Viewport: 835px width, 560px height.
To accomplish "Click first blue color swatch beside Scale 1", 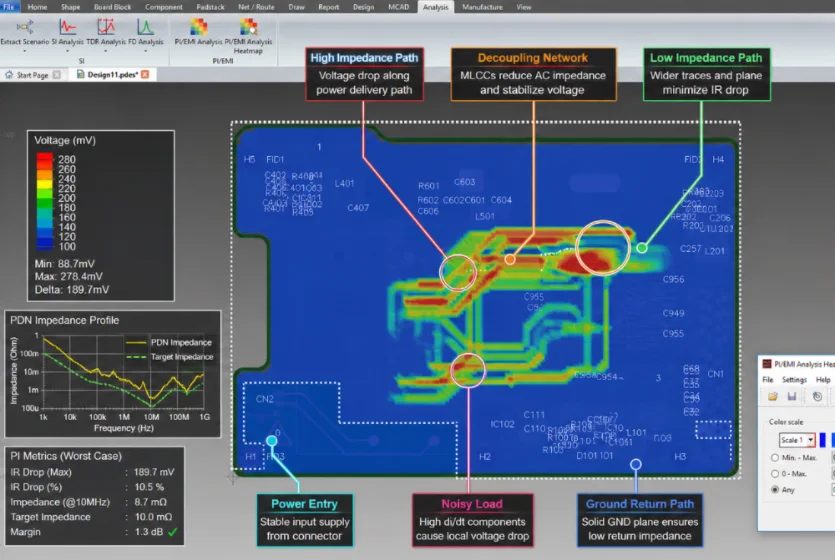I will click(x=823, y=440).
